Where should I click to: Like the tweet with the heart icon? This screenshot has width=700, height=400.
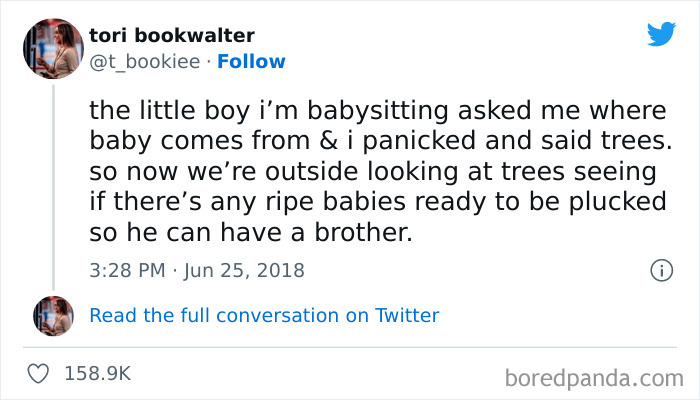41,374
